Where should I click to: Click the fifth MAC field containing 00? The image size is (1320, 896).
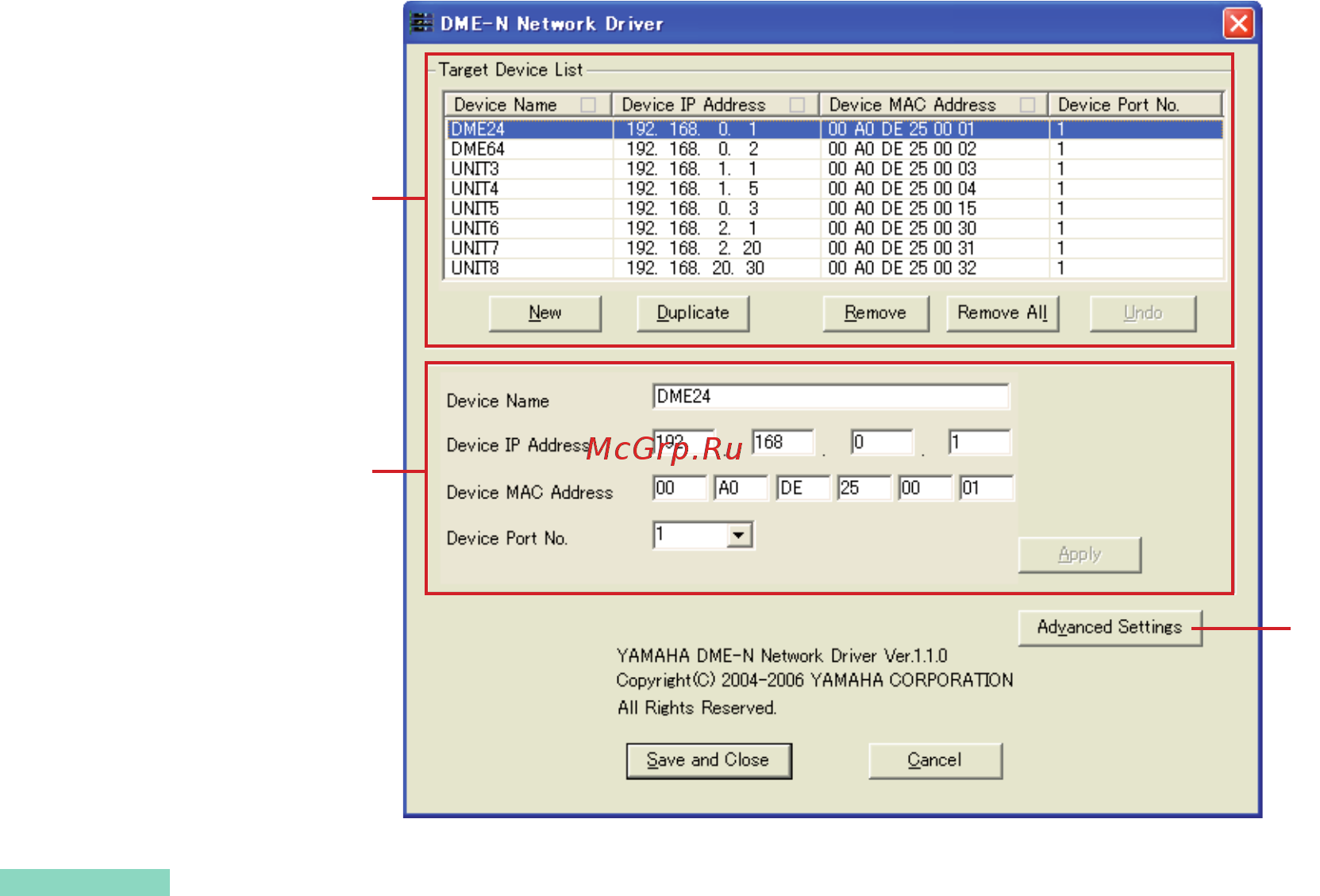click(926, 488)
